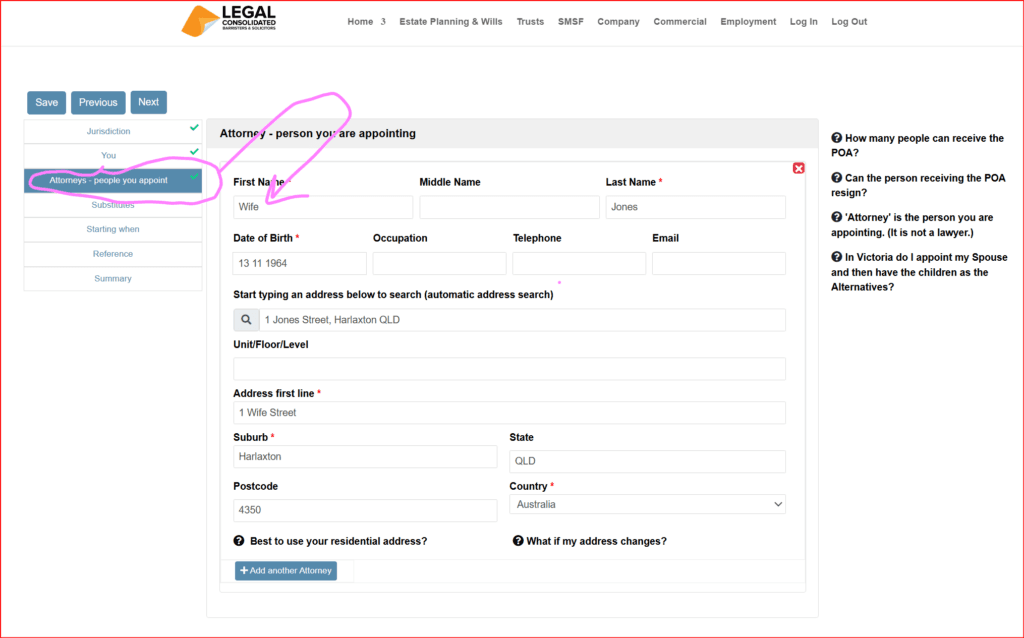The image size is (1024, 638).
Task: Click the Save button
Action: (46, 103)
